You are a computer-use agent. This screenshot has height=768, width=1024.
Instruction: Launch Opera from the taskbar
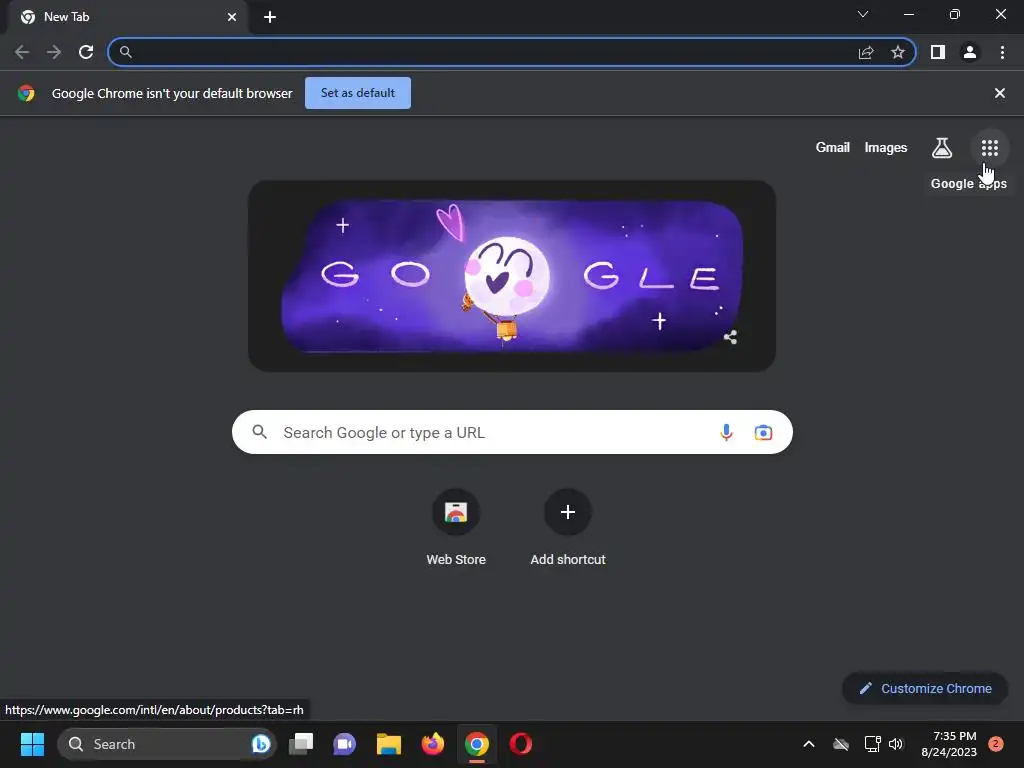coord(520,744)
